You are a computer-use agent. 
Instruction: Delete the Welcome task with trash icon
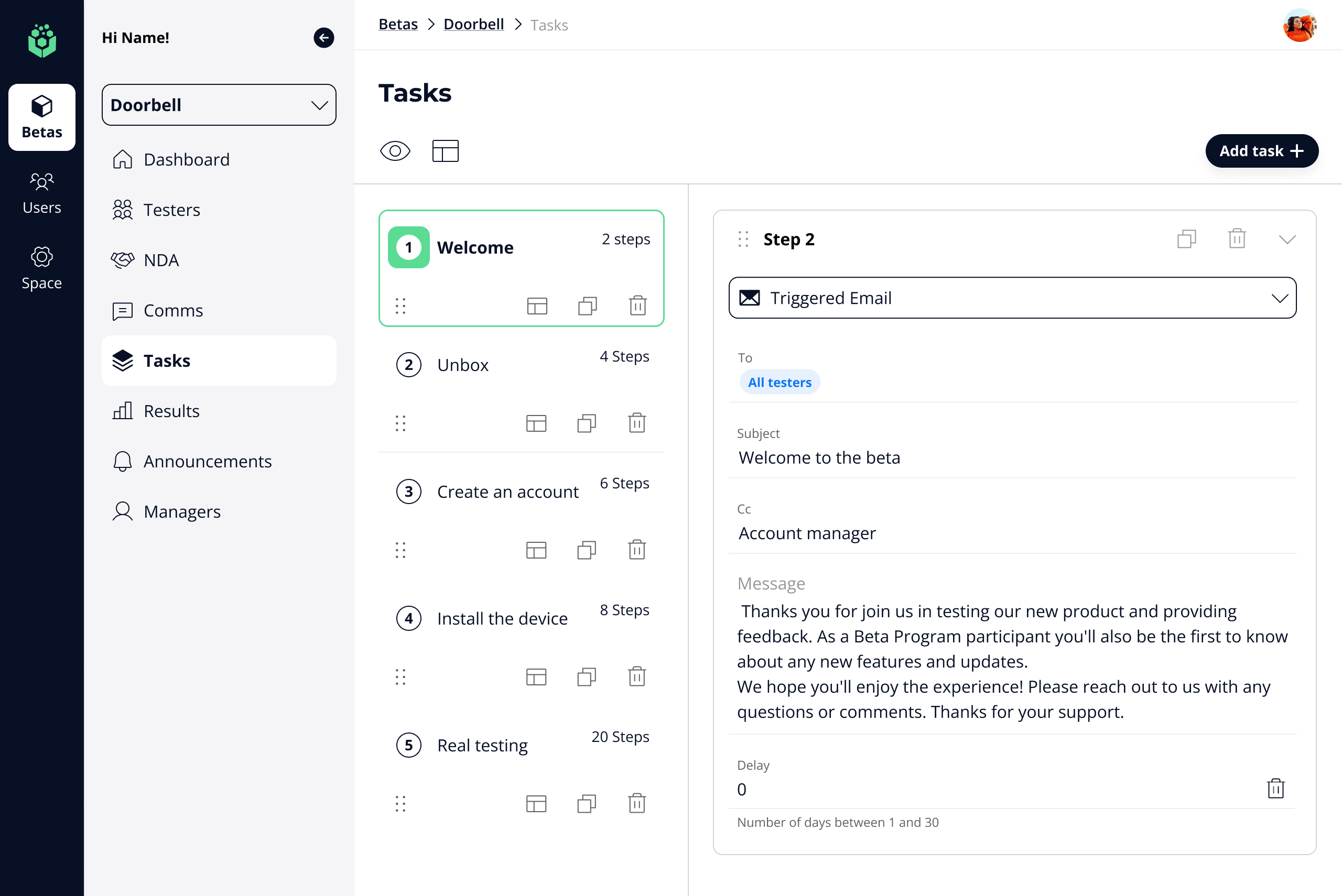(638, 305)
